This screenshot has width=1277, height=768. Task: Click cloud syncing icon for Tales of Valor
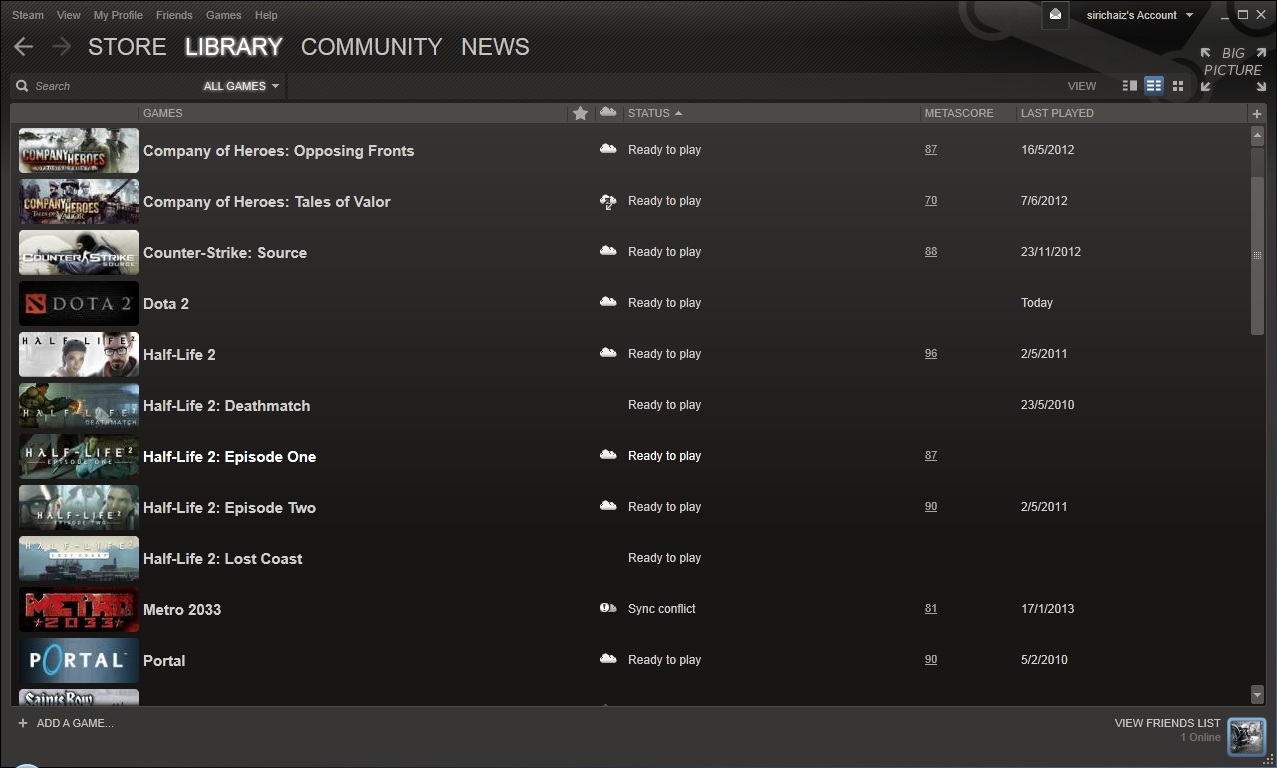coord(608,201)
